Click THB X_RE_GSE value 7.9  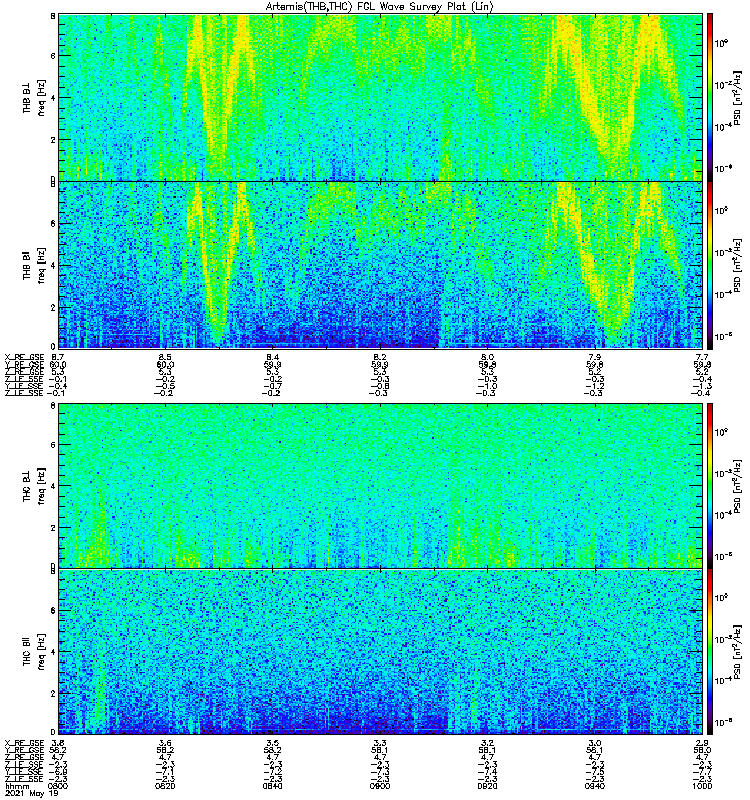tap(595, 357)
